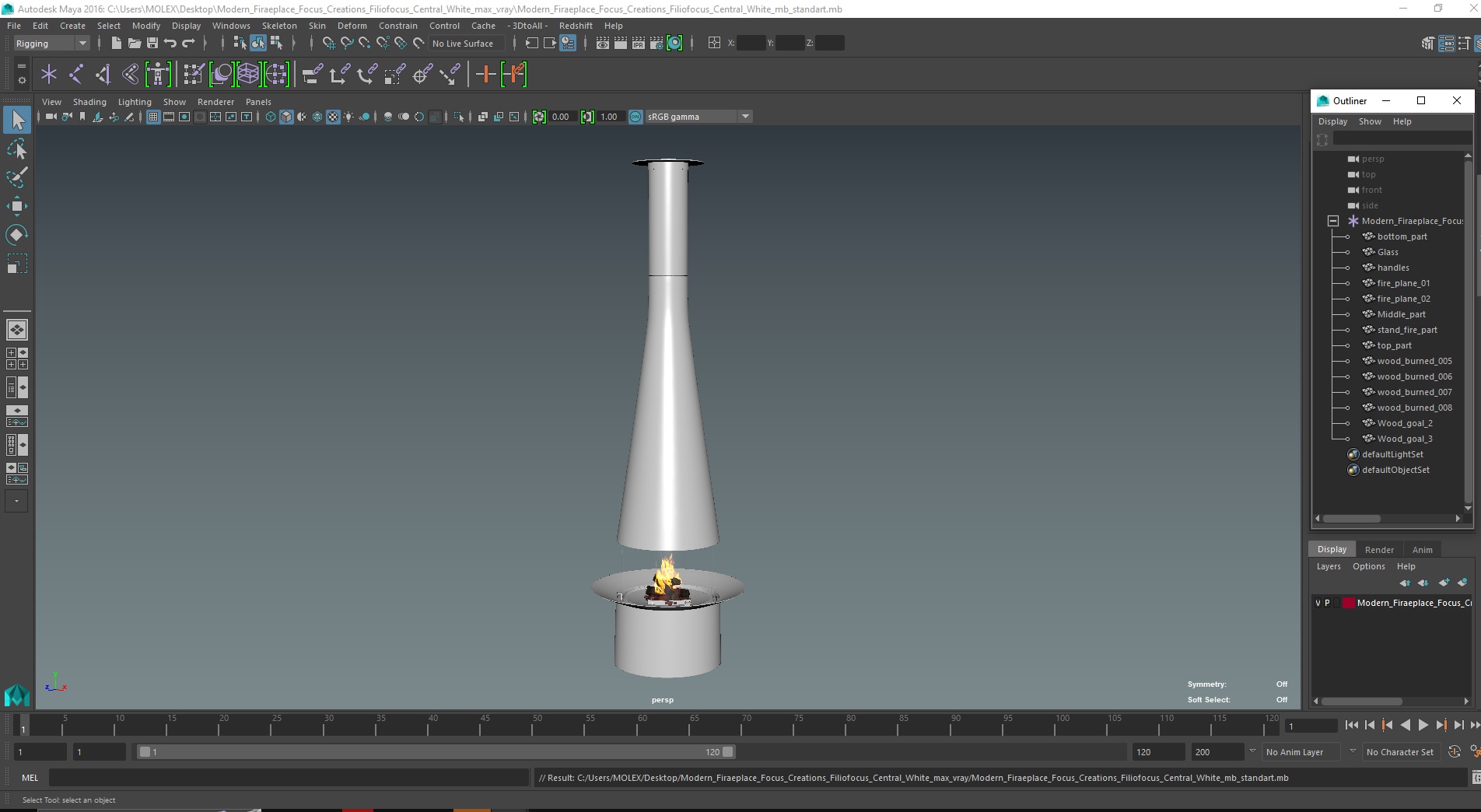Toggle the viewport grid display
This screenshot has width=1481, height=812.
153,117
